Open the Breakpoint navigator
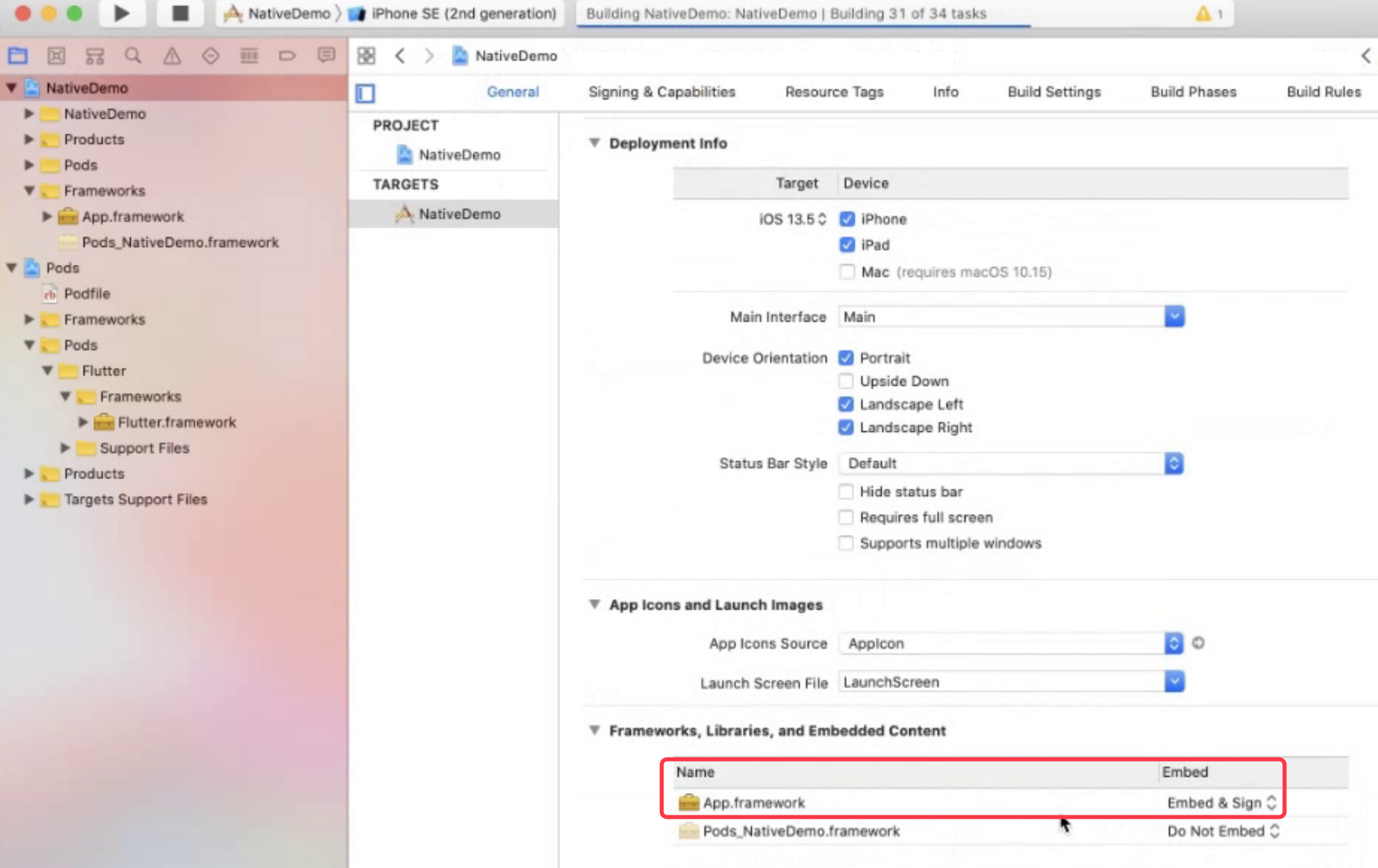The image size is (1378, 868). tap(287, 55)
